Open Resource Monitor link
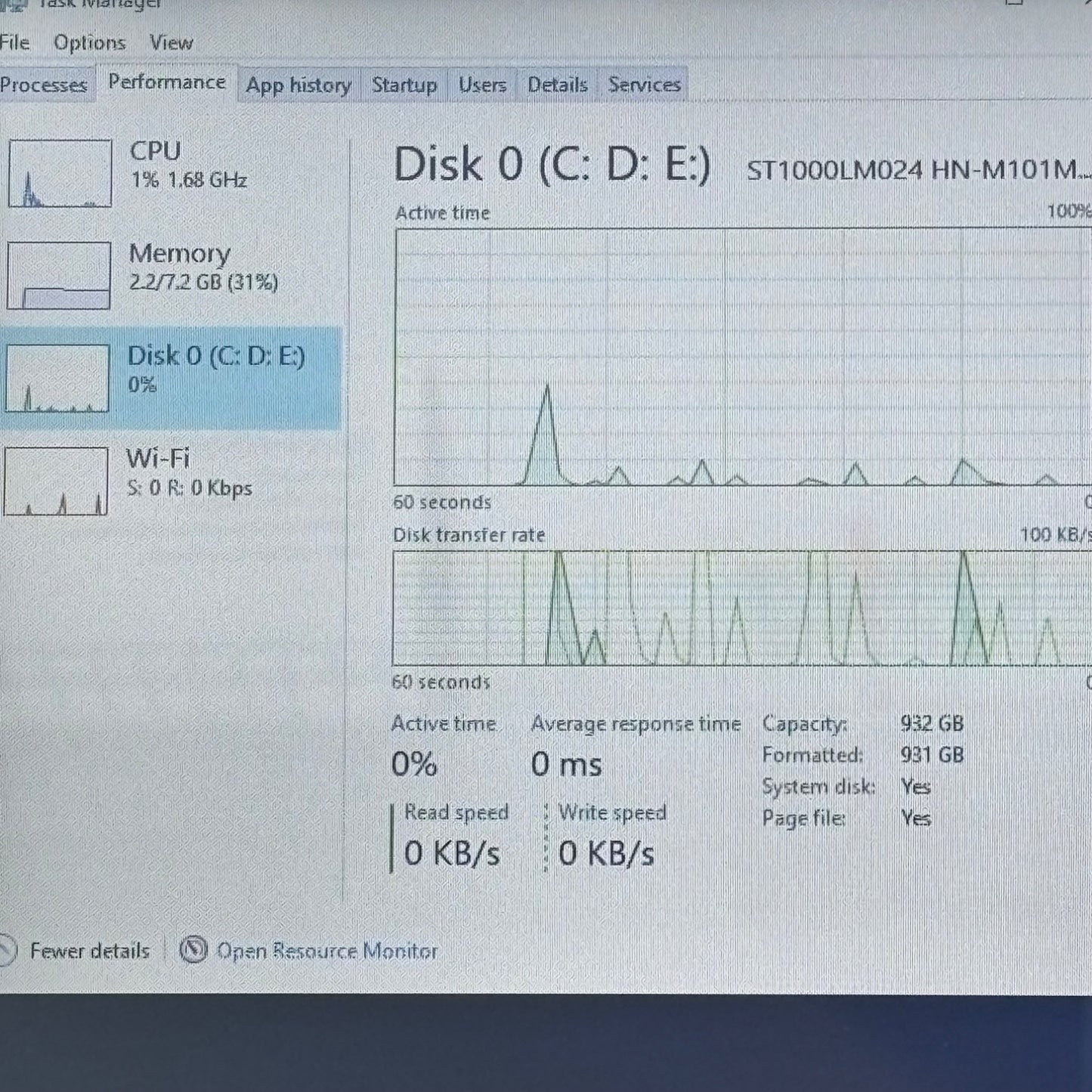The width and height of the screenshot is (1092, 1092). (327, 951)
